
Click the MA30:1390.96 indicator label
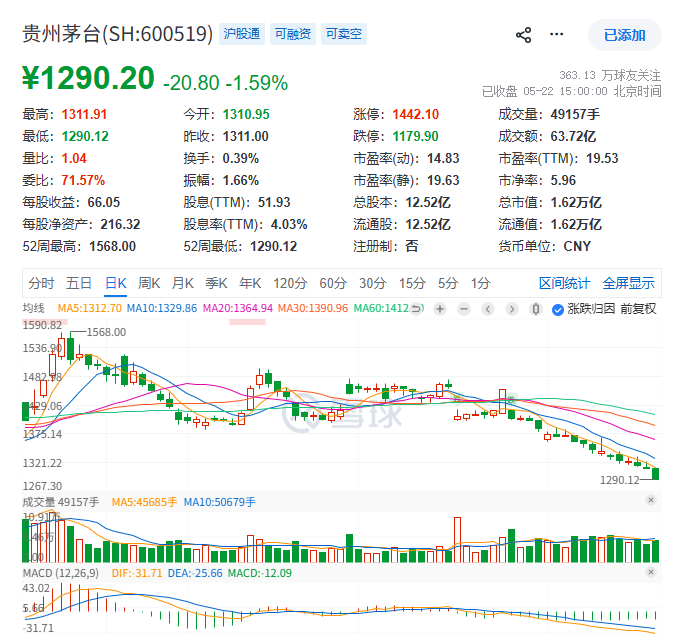click(x=313, y=308)
